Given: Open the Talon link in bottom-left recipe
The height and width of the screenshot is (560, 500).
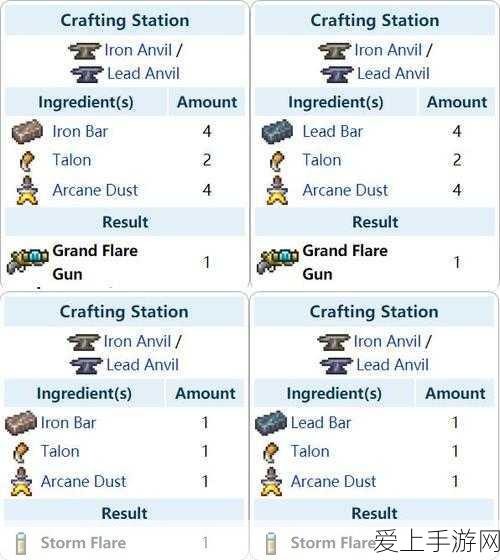Looking at the screenshot, I should [60, 451].
